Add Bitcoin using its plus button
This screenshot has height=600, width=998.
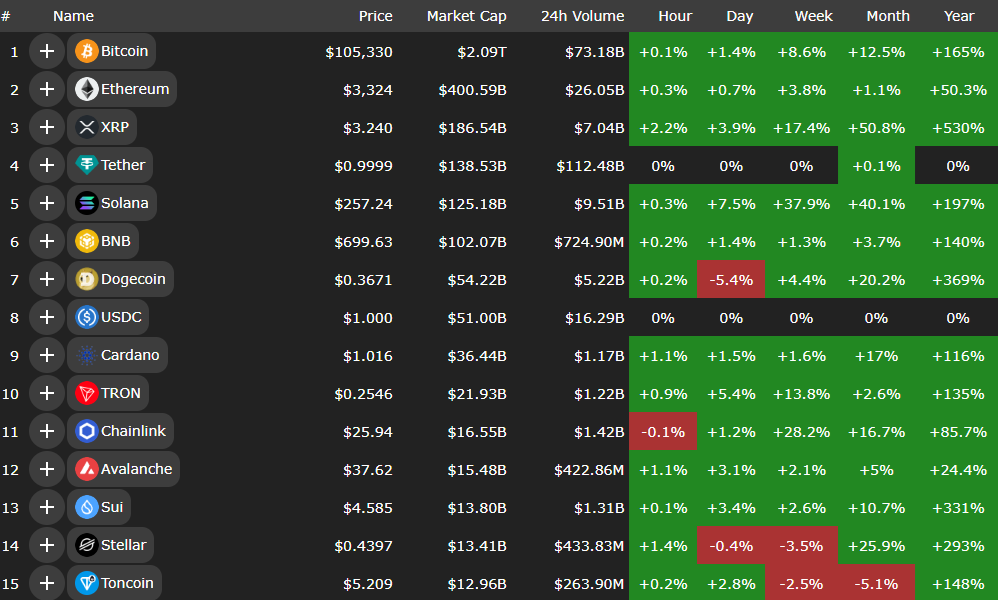click(x=46, y=51)
